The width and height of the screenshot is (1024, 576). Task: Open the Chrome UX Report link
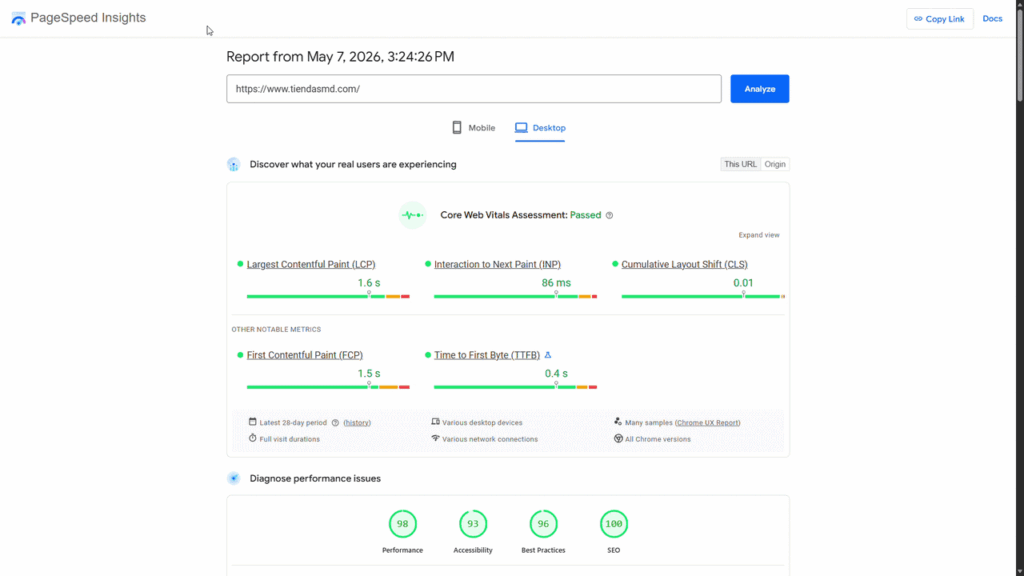pyautogui.click(x=707, y=423)
